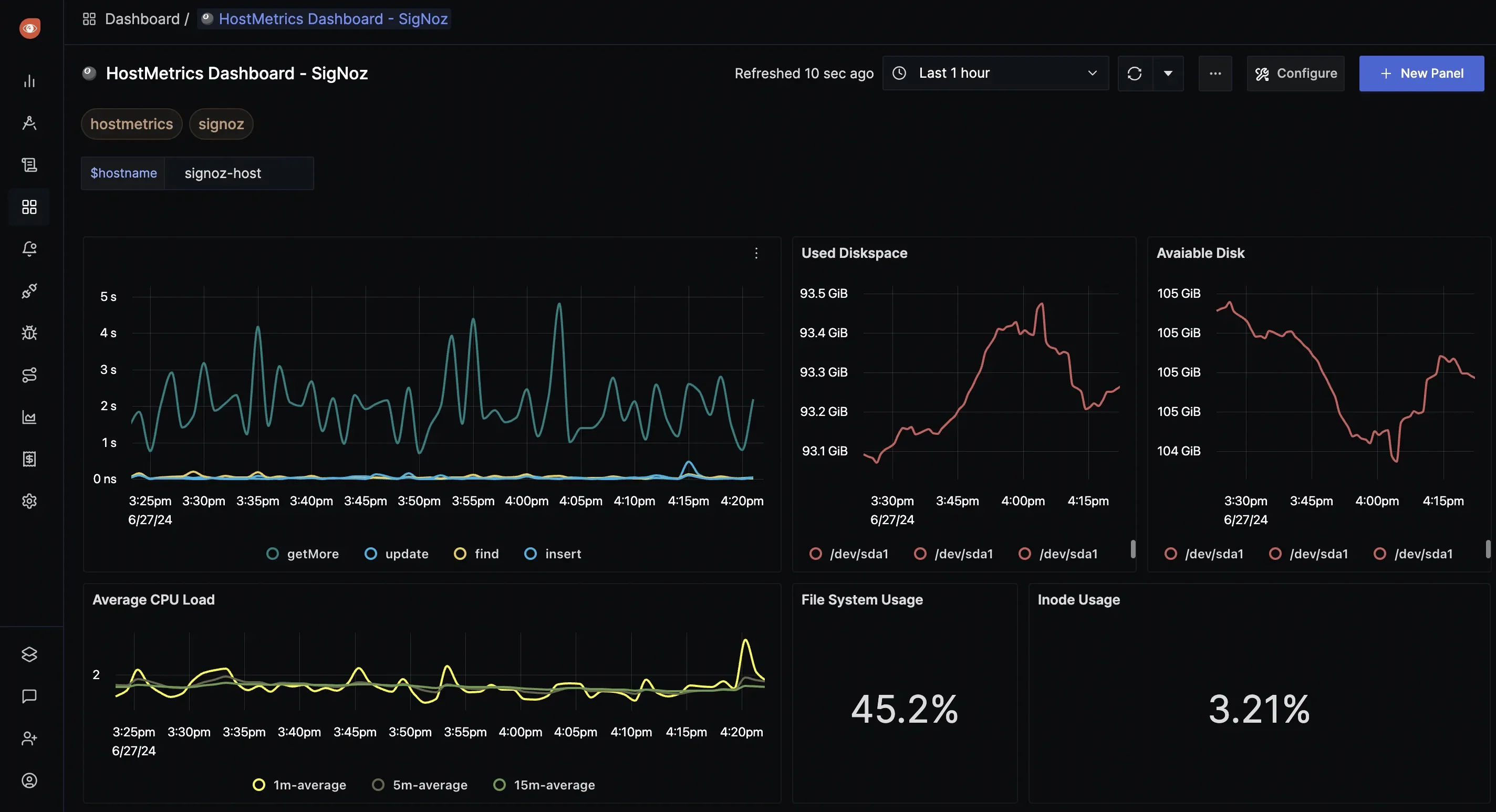The image size is (1496, 812).
Task: Go to the Dashboard breadcrumb
Action: (x=142, y=19)
